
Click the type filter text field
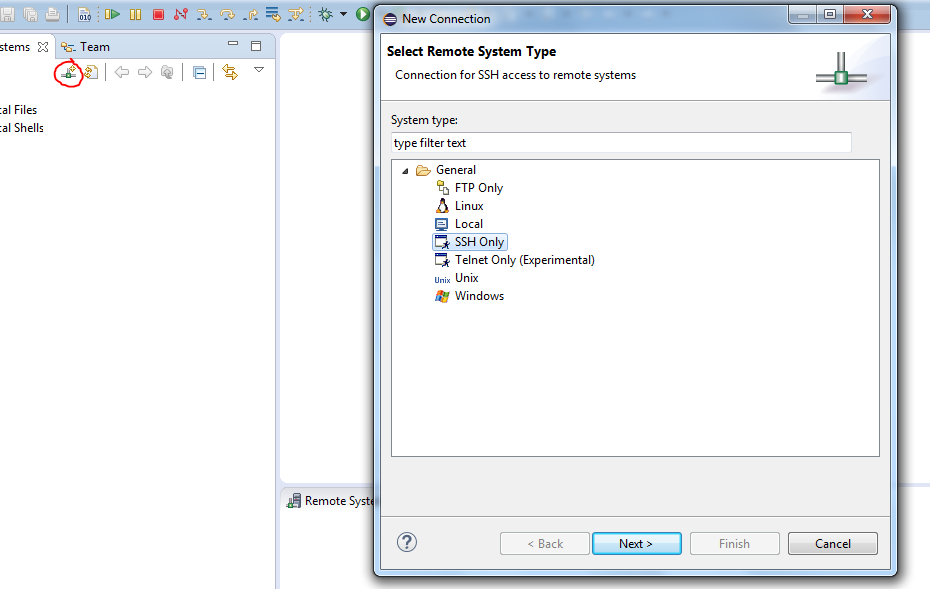[x=620, y=143]
